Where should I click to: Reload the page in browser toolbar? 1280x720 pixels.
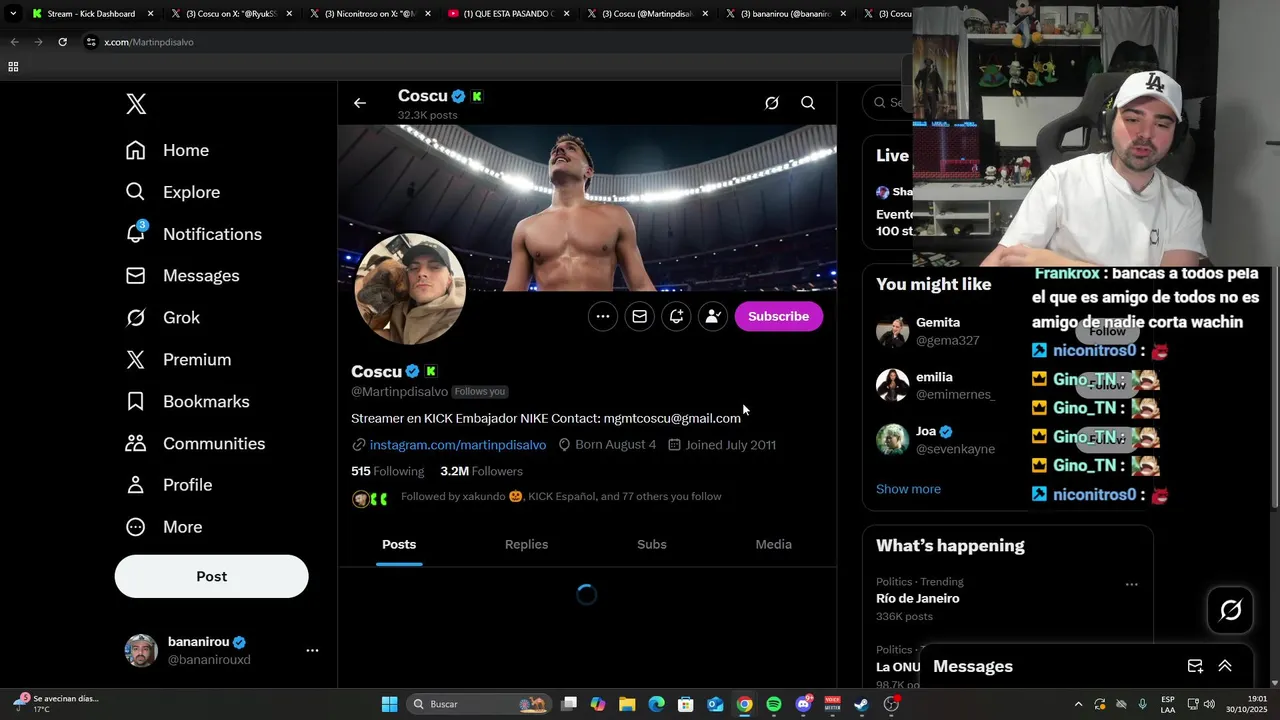62,42
